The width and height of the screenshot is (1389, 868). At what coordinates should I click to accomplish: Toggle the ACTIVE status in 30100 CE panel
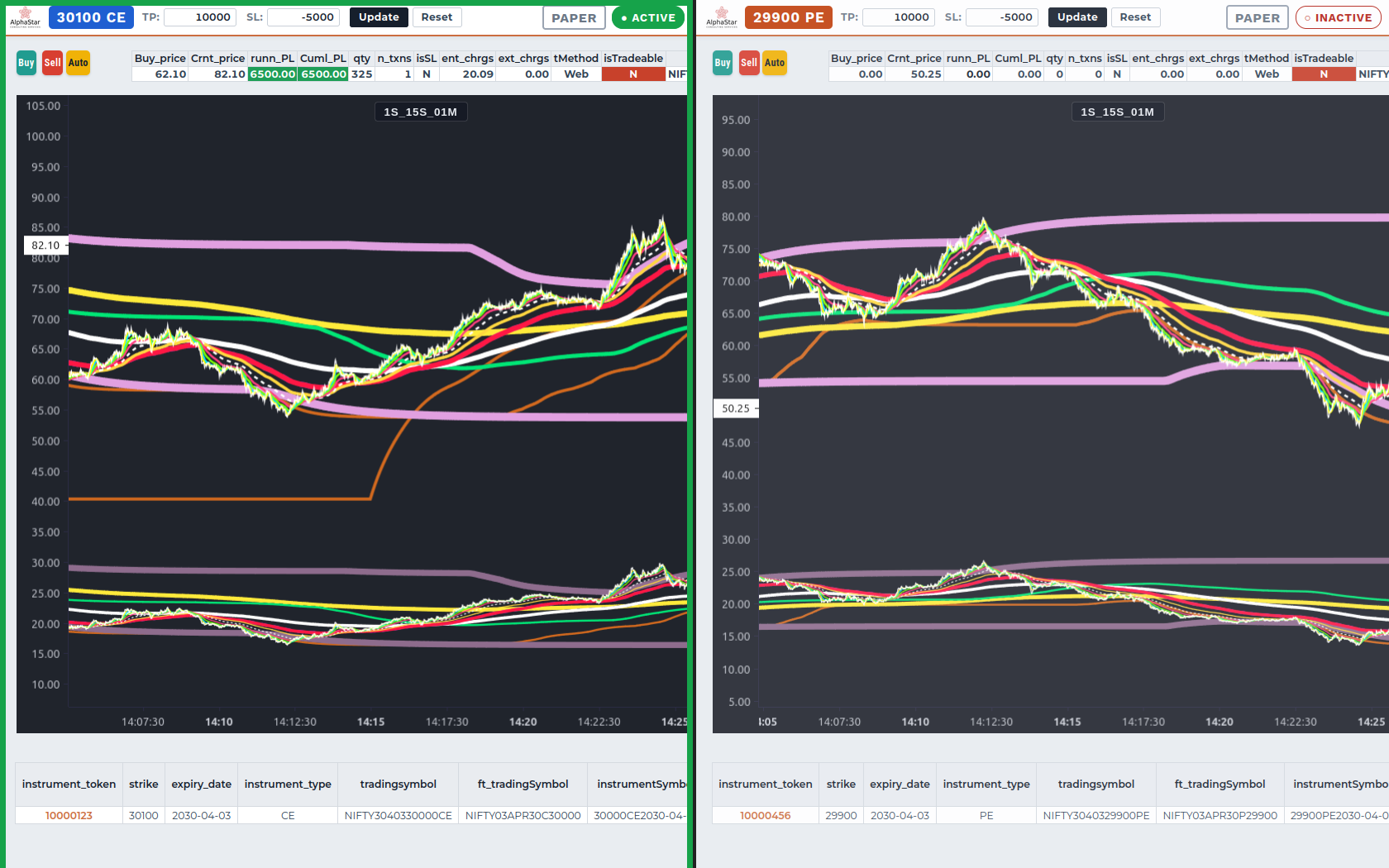pos(648,17)
